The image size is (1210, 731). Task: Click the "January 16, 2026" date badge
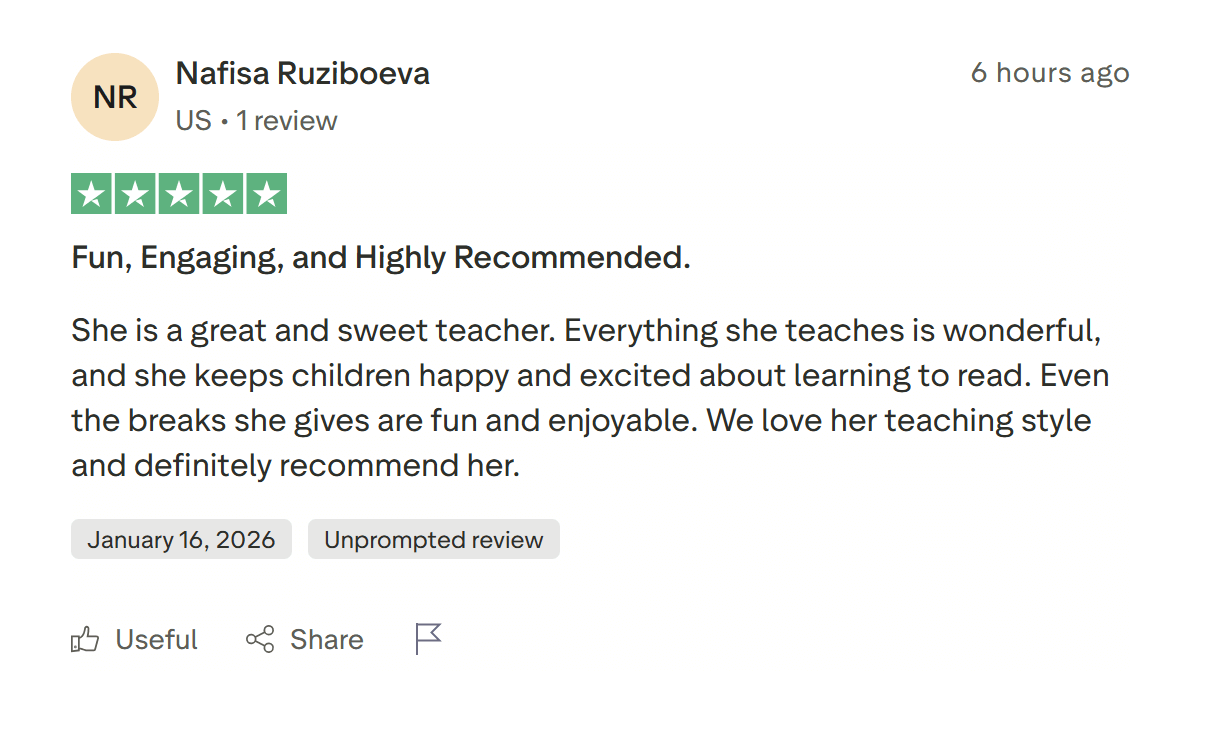pyautogui.click(x=181, y=540)
